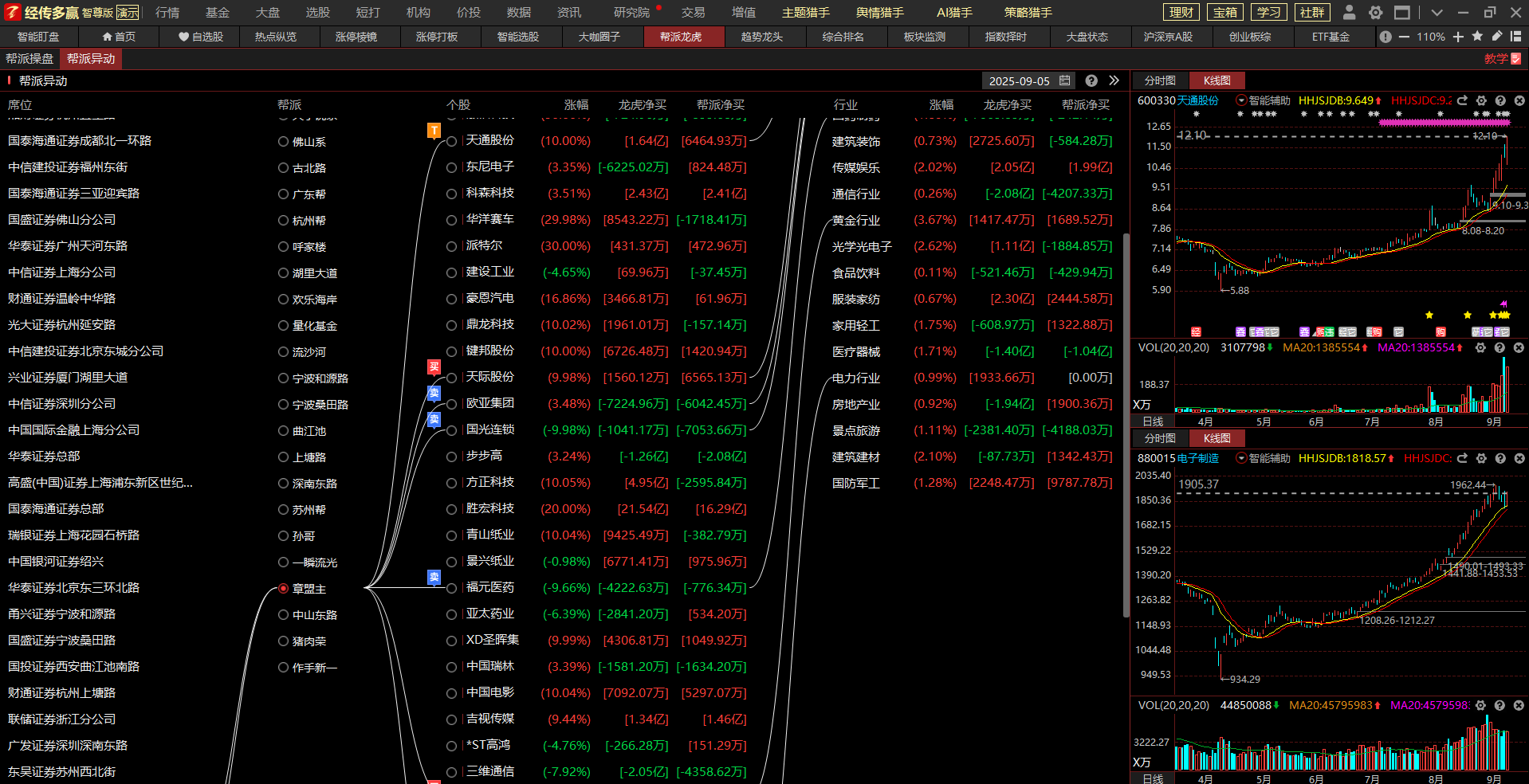This screenshot has width=1529, height=784.
Task: Open the 日线 period selector on lower chart
Action: click(x=1154, y=778)
